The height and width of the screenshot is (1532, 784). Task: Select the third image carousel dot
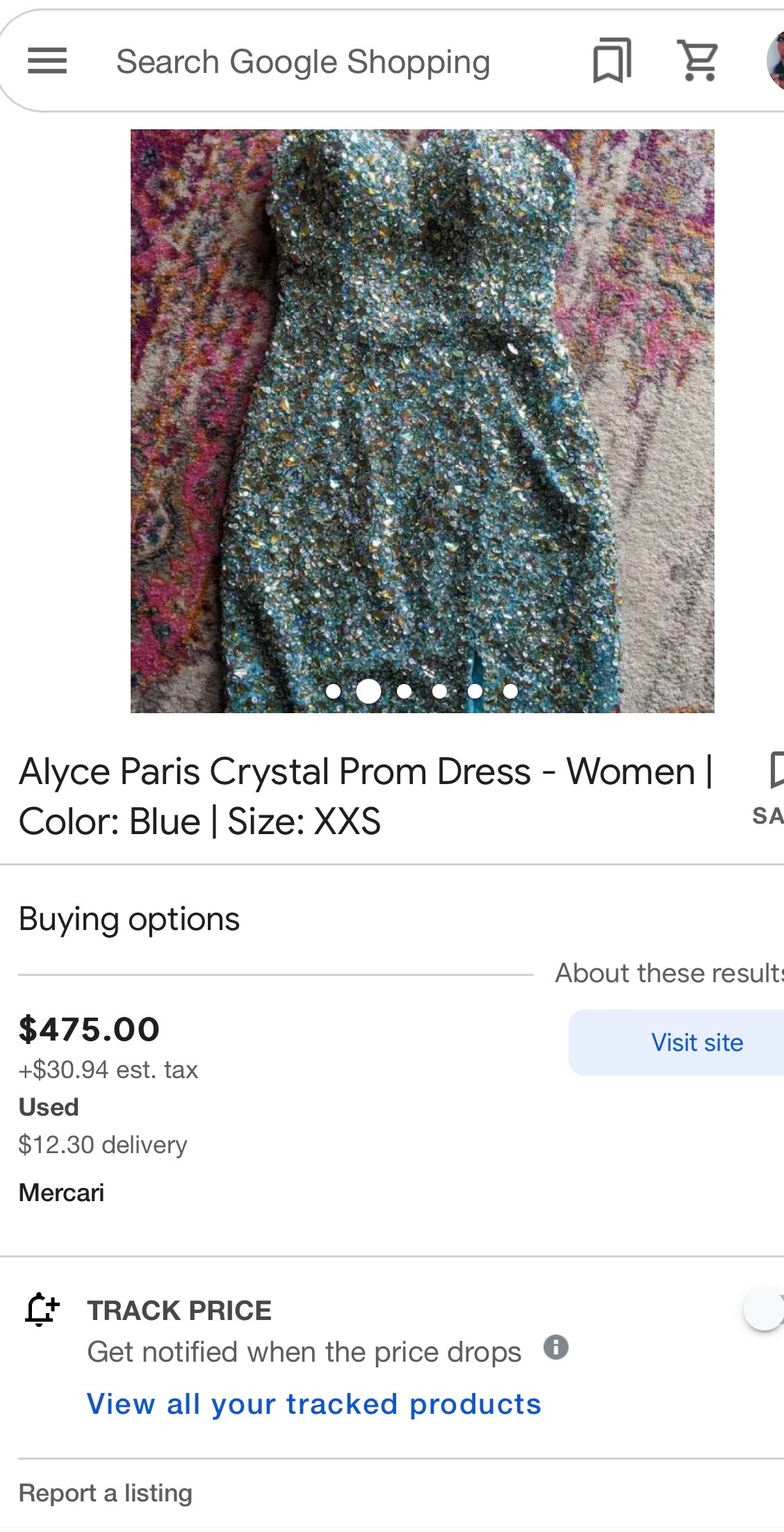click(x=404, y=691)
